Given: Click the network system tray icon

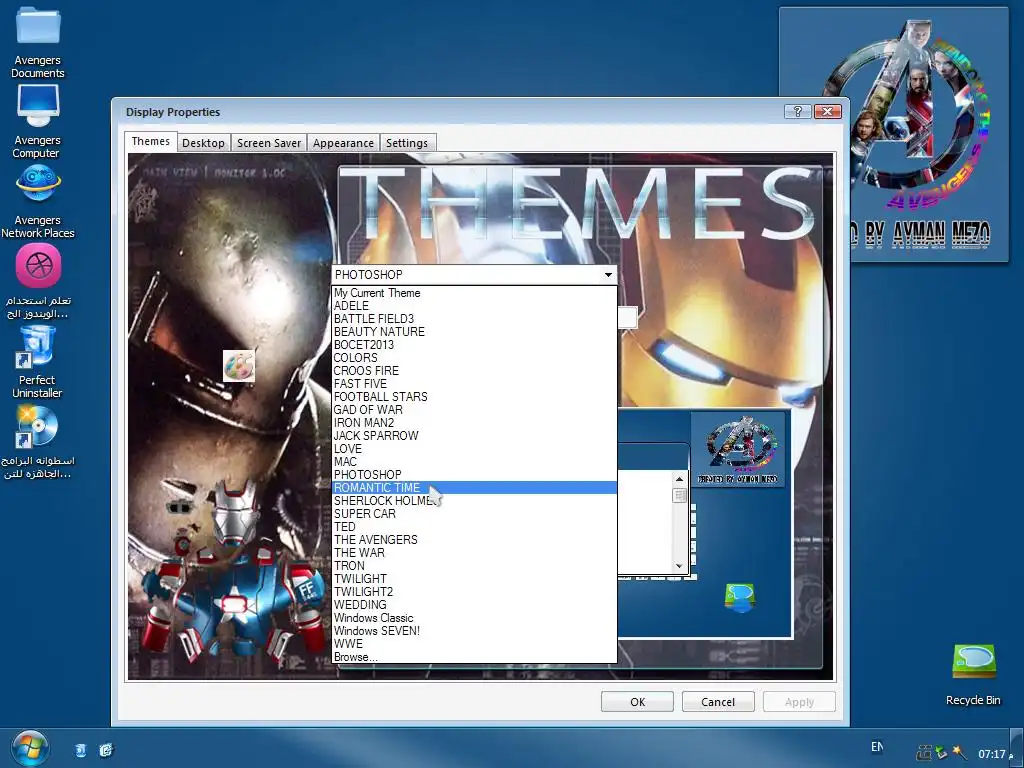Looking at the screenshot, I should tap(923, 753).
